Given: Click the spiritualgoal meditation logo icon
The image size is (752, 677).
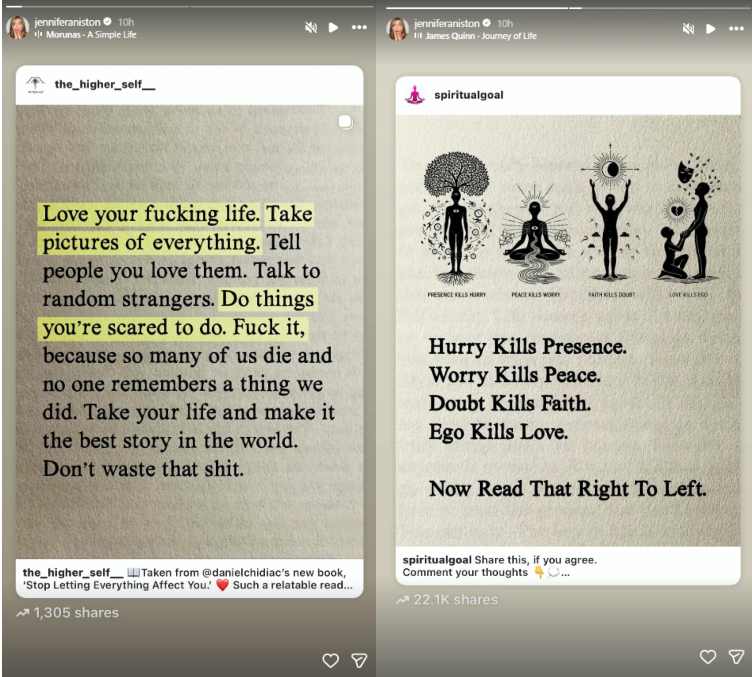Looking at the screenshot, I should point(415,94).
